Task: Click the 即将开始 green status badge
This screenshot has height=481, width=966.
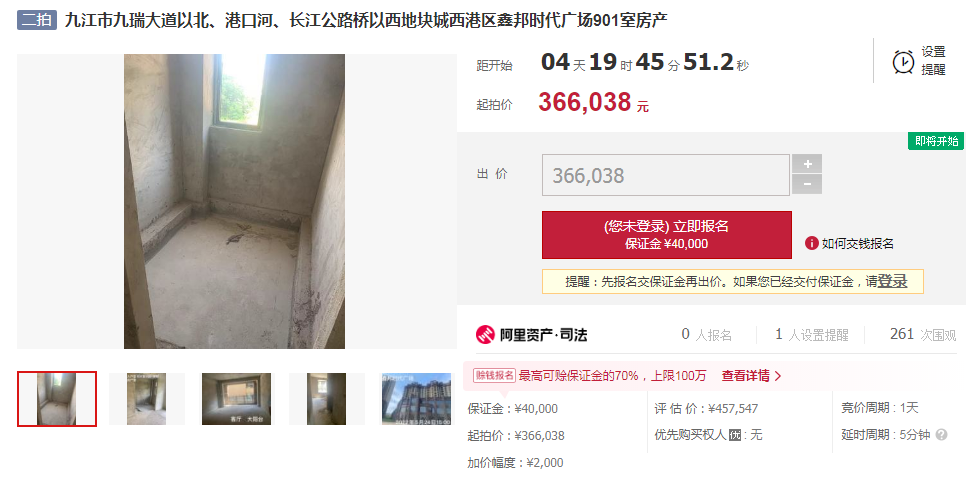Action: coord(936,141)
